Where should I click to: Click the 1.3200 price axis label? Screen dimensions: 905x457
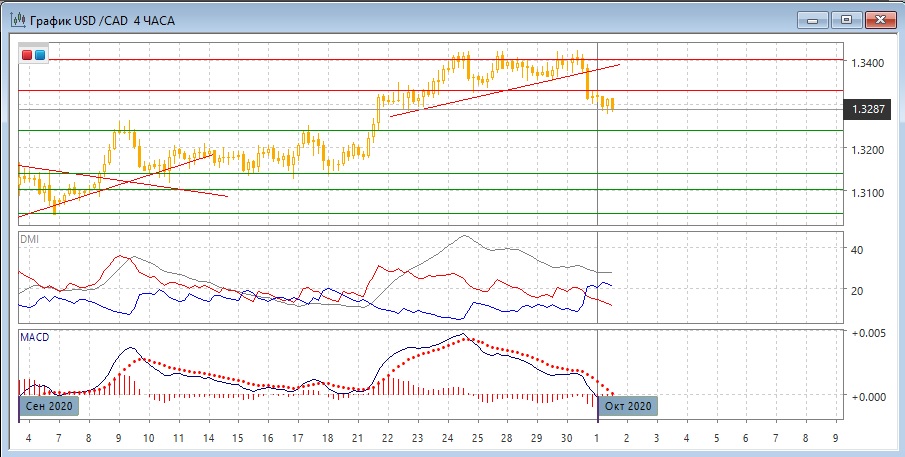point(866,150)
